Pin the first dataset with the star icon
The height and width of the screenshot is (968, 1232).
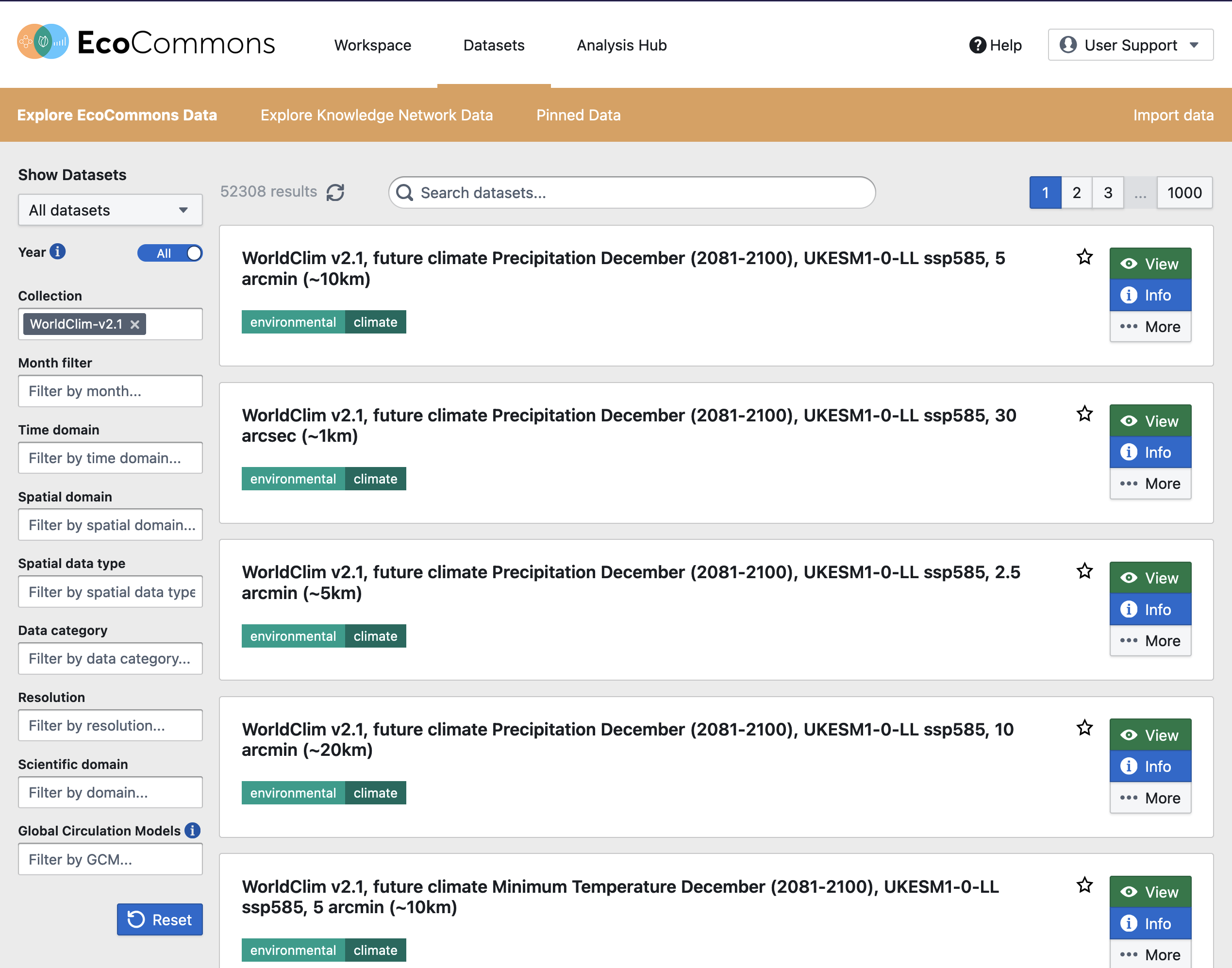(1084, 257)
